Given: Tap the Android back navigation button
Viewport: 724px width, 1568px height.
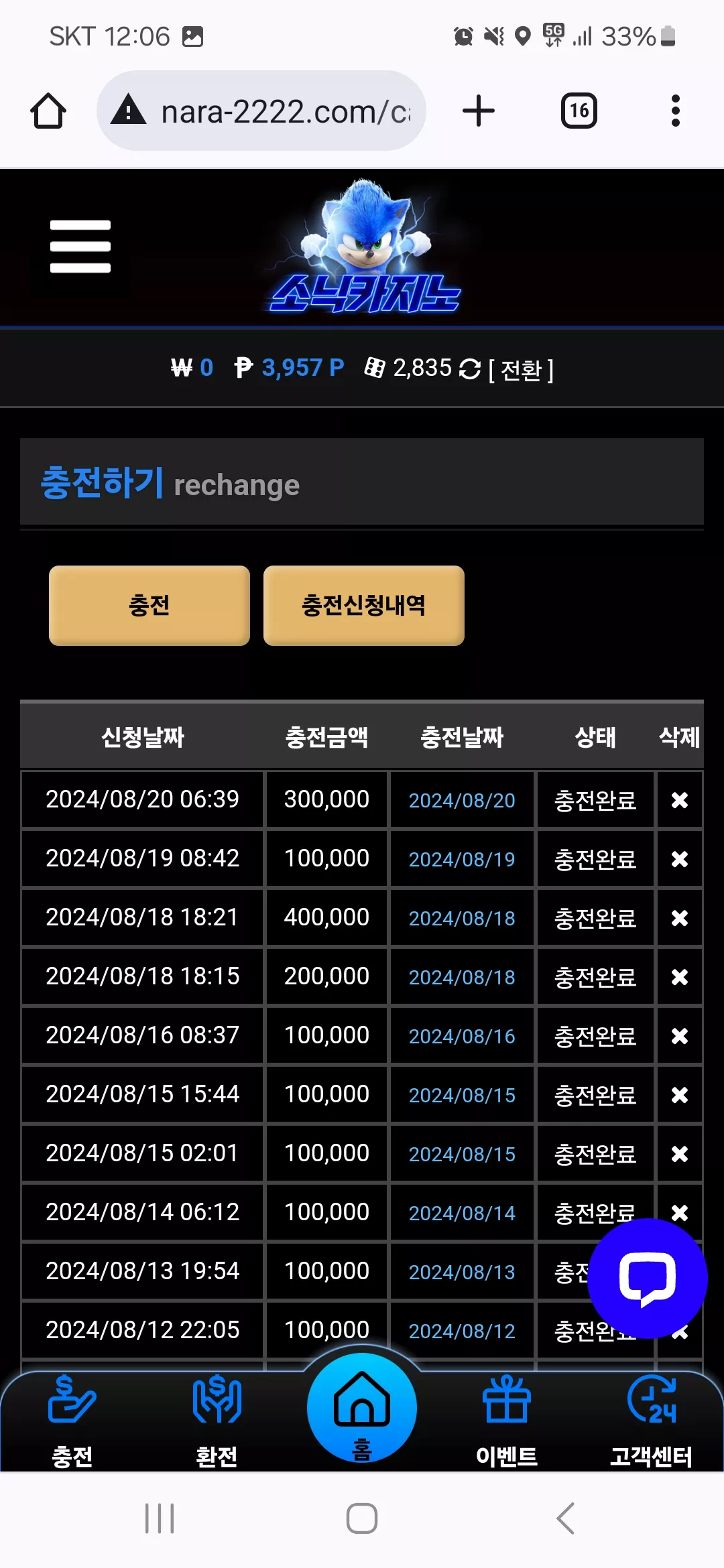Looking at the screenshot, I should coord(566,1518).
